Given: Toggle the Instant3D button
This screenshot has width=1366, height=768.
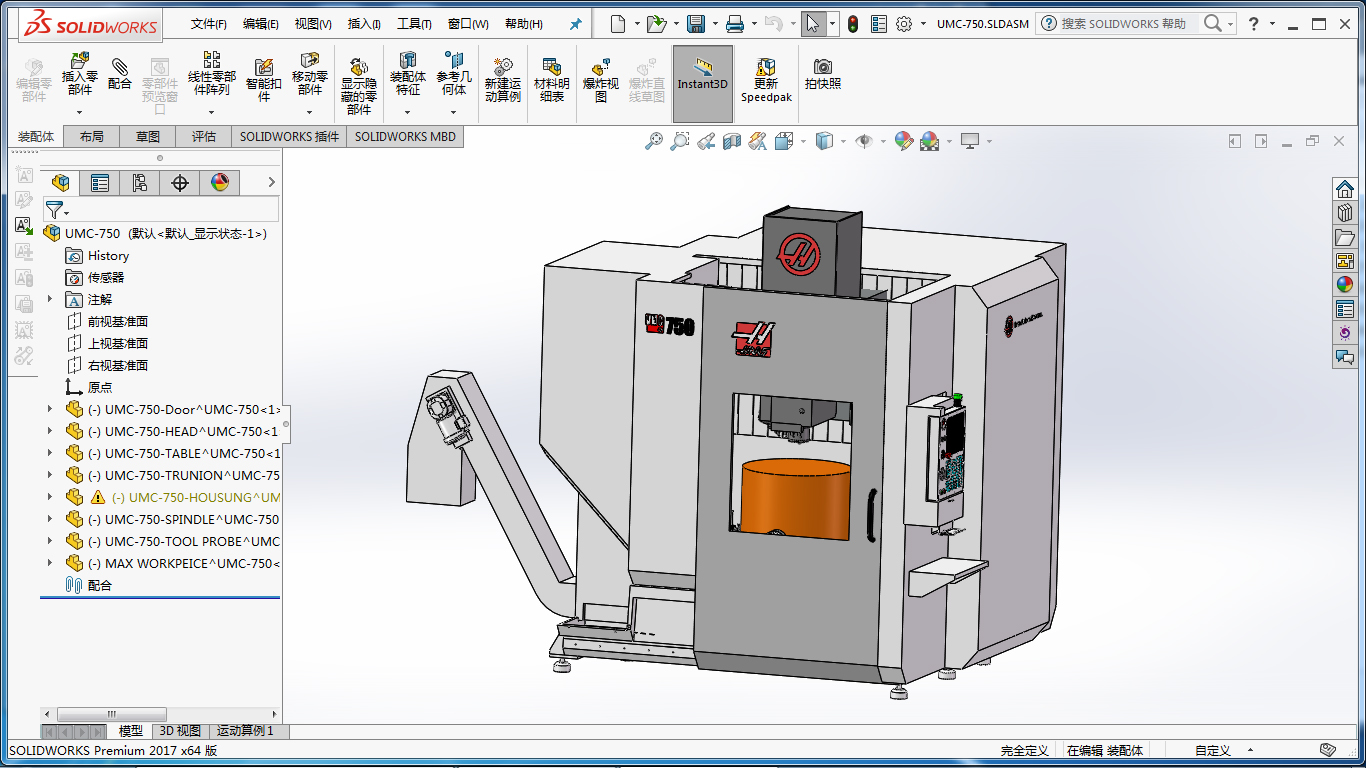Looking at the screenshot, I should coord(703,84).
